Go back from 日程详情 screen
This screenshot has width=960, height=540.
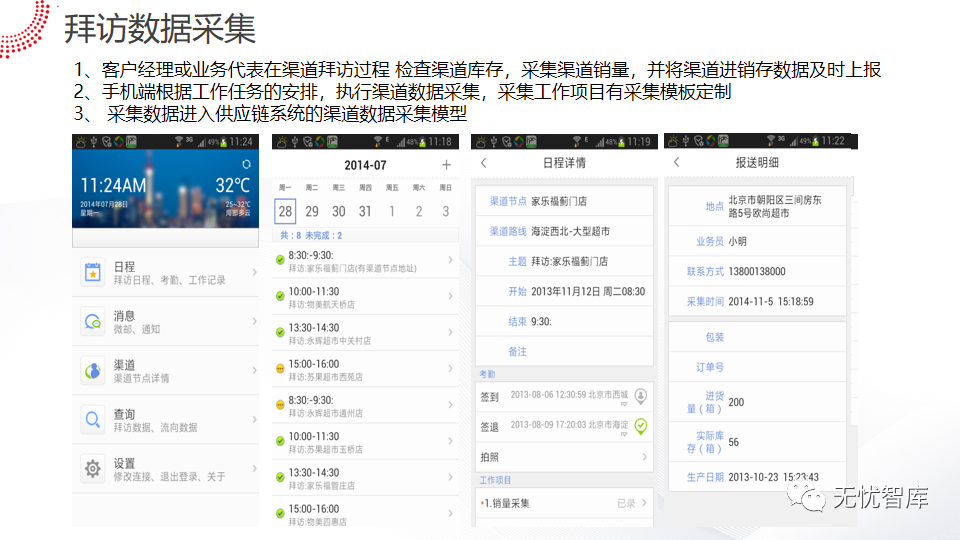[x=484, y=163]
